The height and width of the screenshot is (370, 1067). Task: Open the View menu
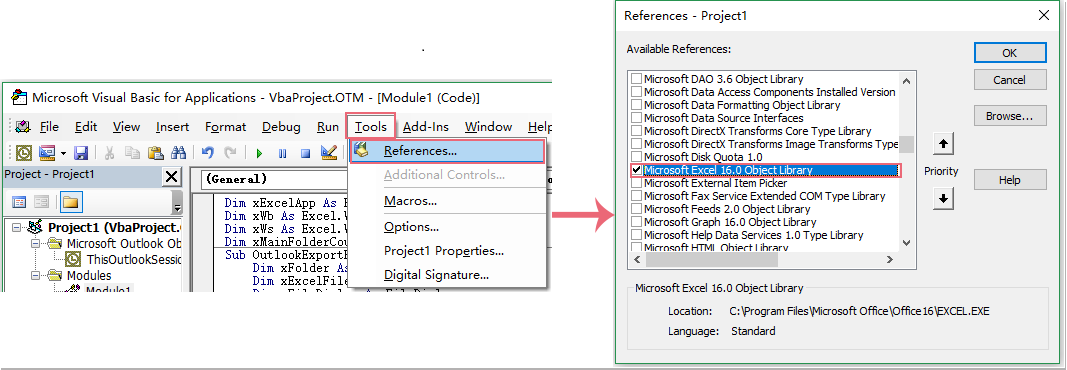126,127
